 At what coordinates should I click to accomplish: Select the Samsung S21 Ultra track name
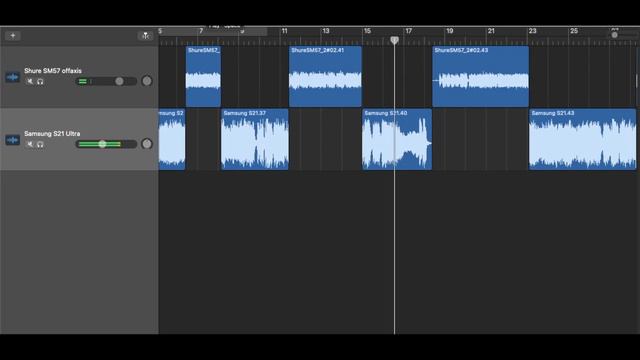[52, 133]
